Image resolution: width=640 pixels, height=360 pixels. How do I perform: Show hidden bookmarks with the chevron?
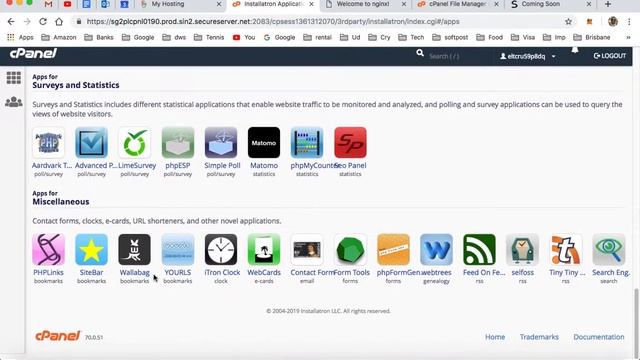[x=628, y=37]
